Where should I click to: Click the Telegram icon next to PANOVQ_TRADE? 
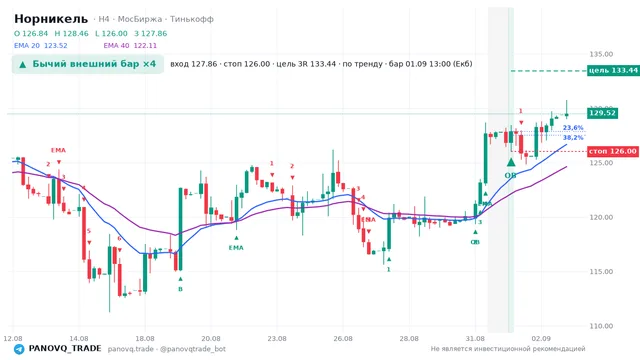pos(19,349)
